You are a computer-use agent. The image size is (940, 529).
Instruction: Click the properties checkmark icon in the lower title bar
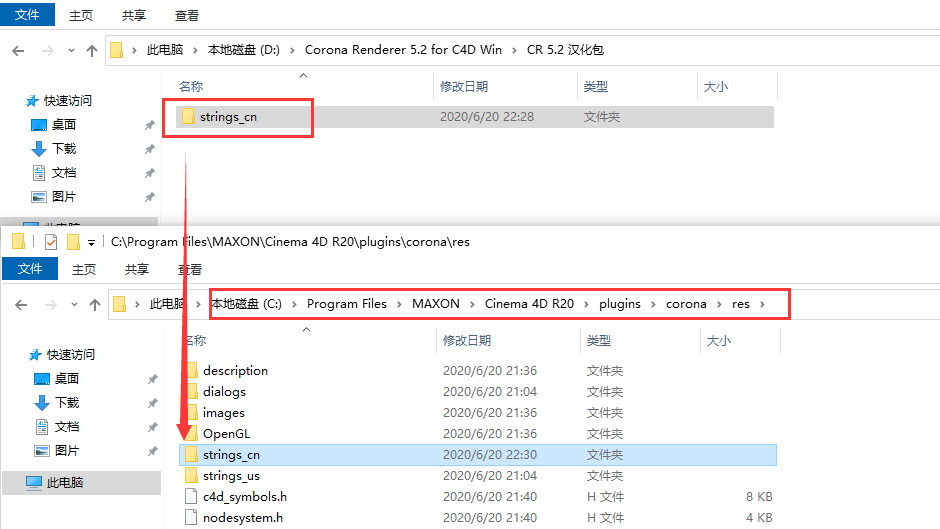(51, 242)
